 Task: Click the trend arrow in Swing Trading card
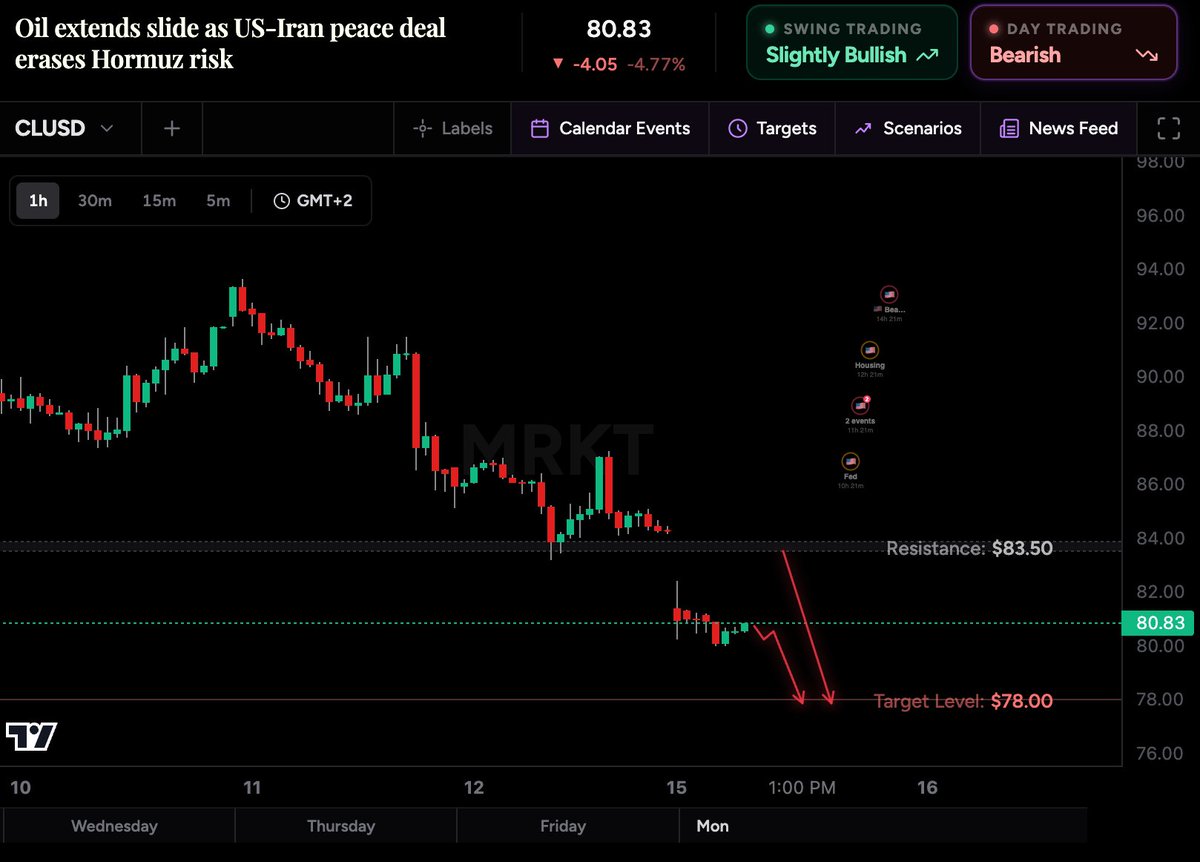click(927, 55)
